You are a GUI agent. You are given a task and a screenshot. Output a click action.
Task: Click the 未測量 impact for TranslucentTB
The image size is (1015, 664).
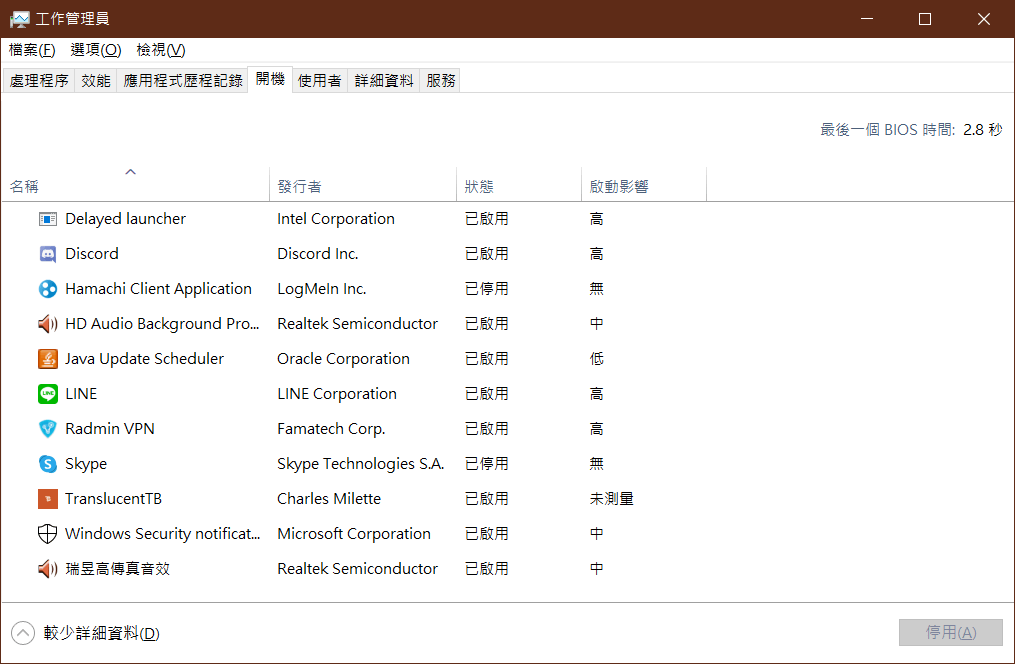tap(612, 499)
